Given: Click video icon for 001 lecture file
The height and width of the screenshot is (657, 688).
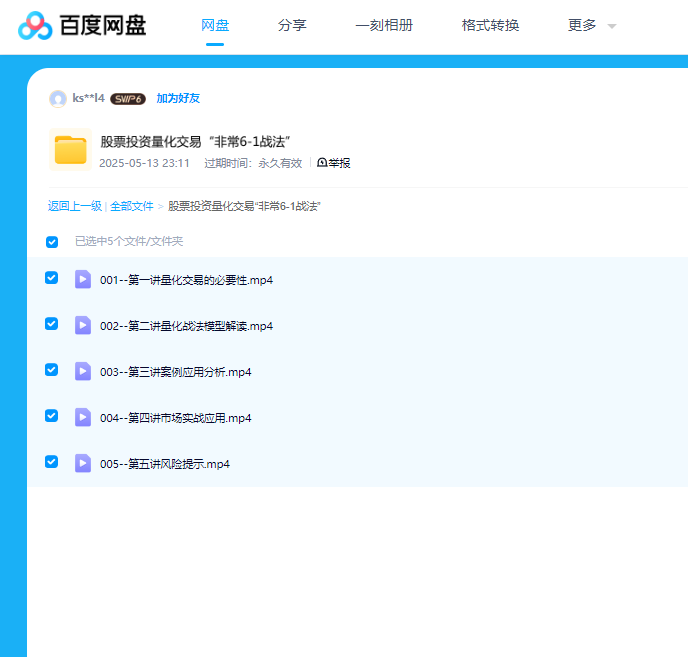Looking at the screenshot, I should (83, 279).
